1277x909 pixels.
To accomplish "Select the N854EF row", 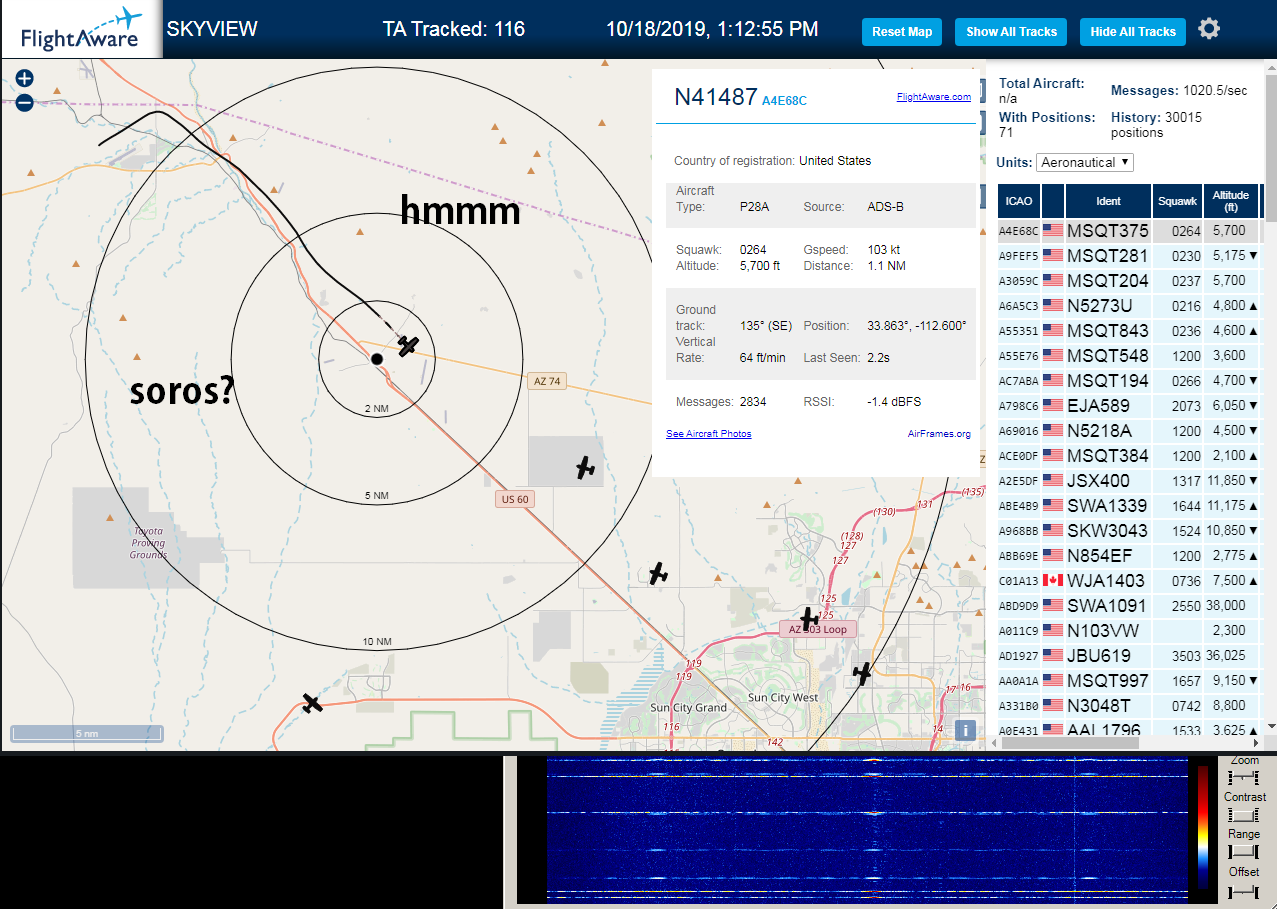I will (1129, 556).
